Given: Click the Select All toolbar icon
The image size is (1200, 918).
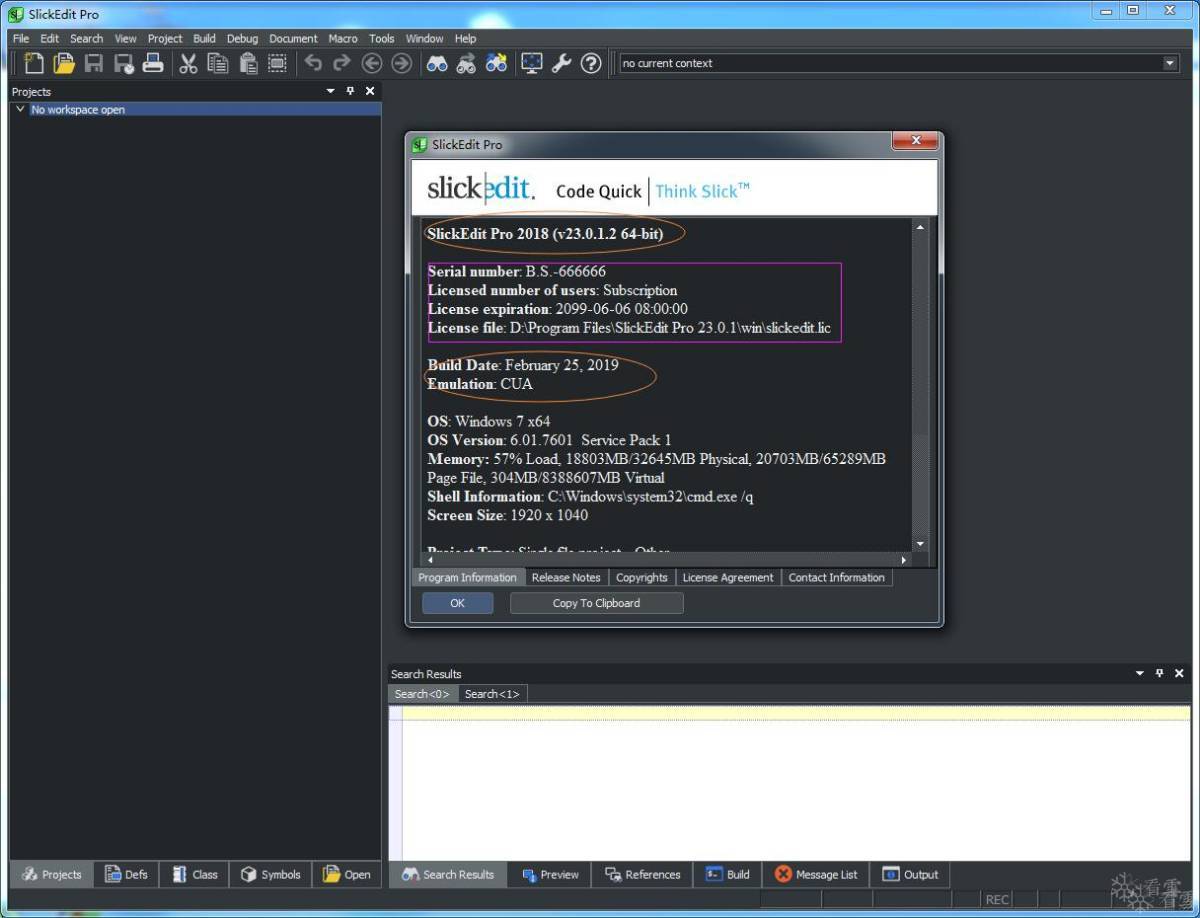Looking at the screenshot, I should [277, 63].
